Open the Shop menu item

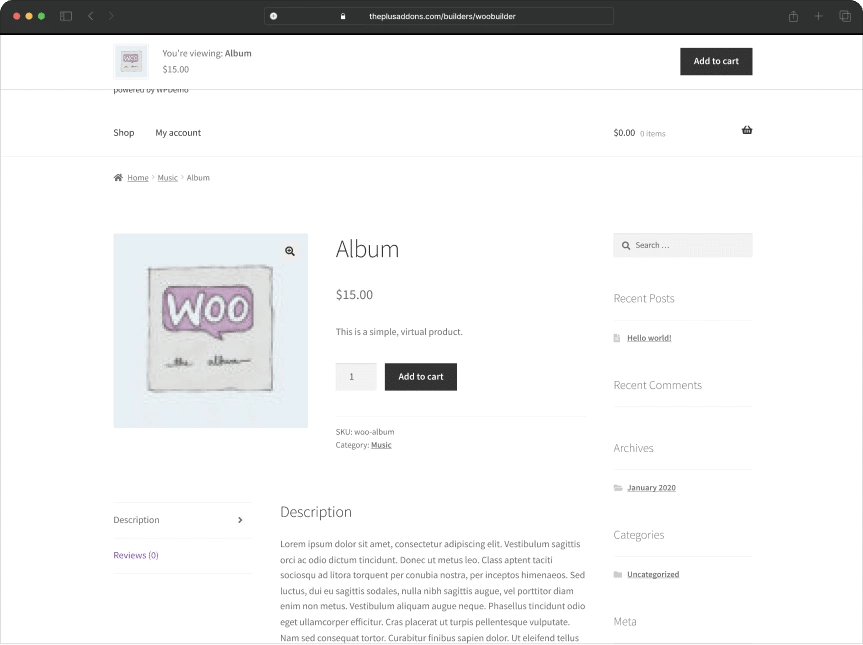tap(123, 132)
